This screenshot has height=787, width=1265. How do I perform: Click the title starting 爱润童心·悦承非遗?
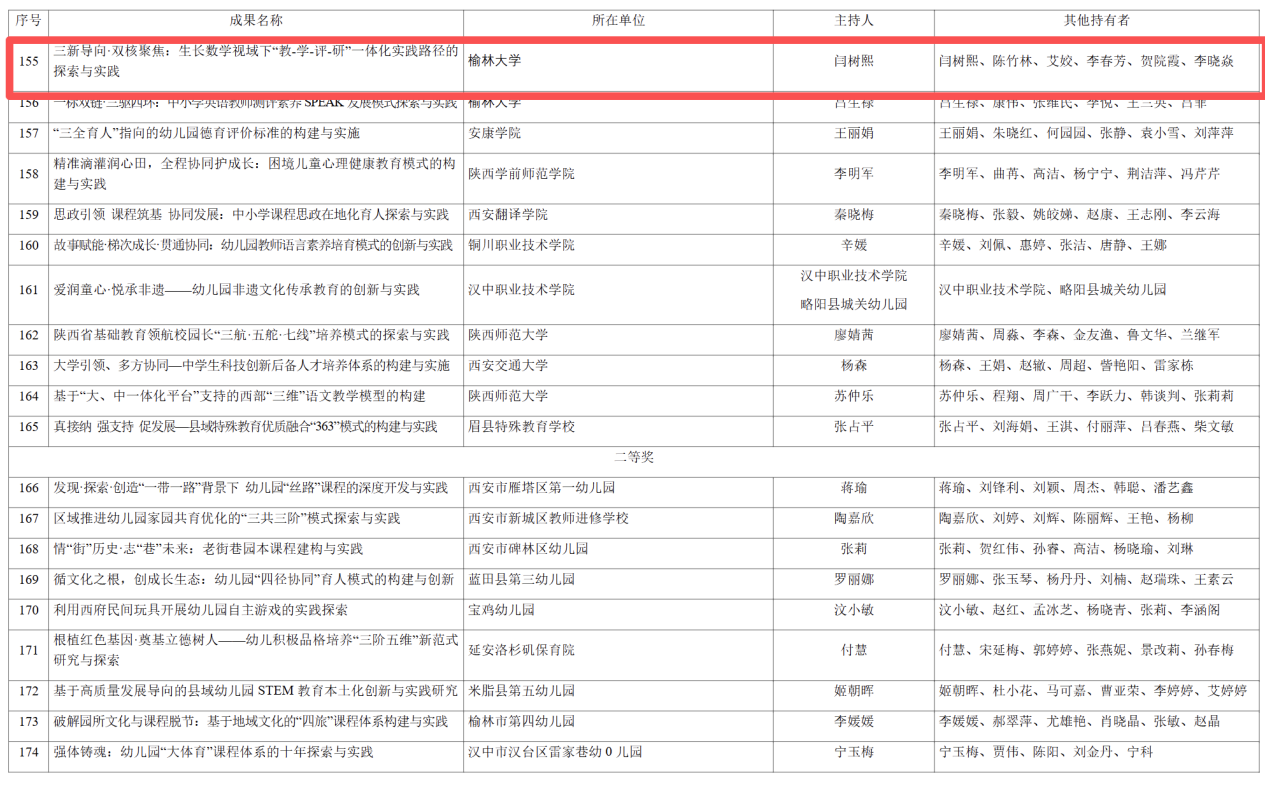click(237, 290)
